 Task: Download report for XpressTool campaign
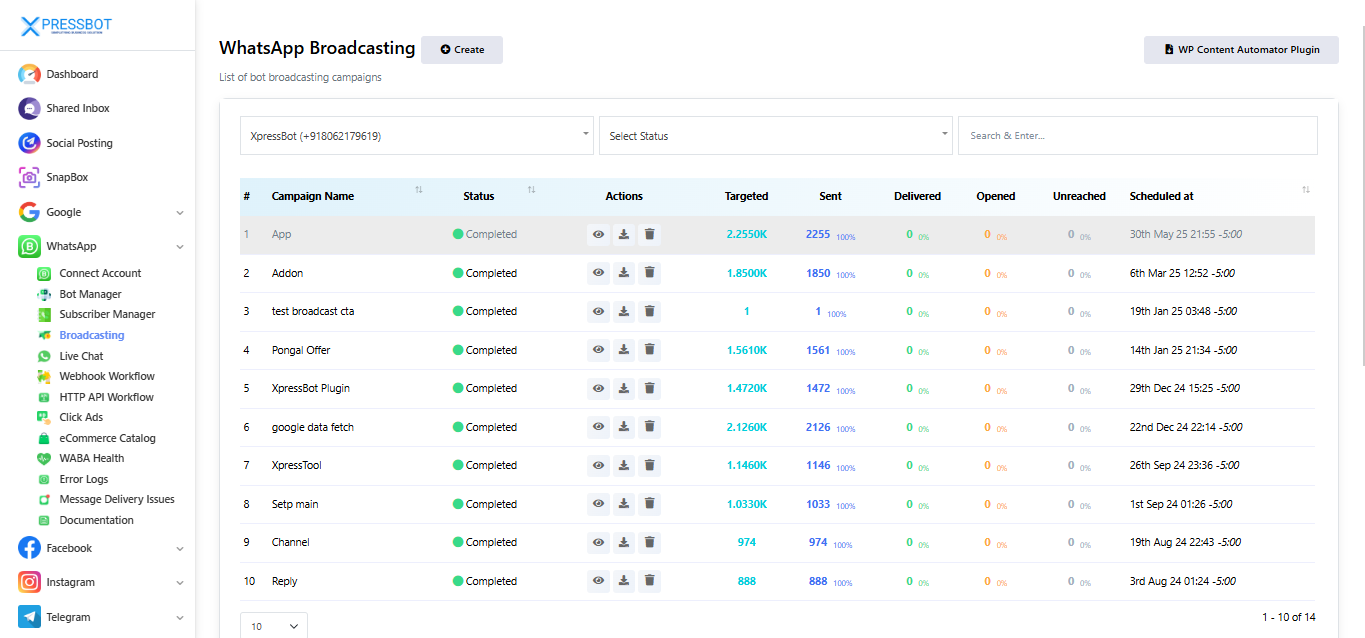[x=623, y=465]
